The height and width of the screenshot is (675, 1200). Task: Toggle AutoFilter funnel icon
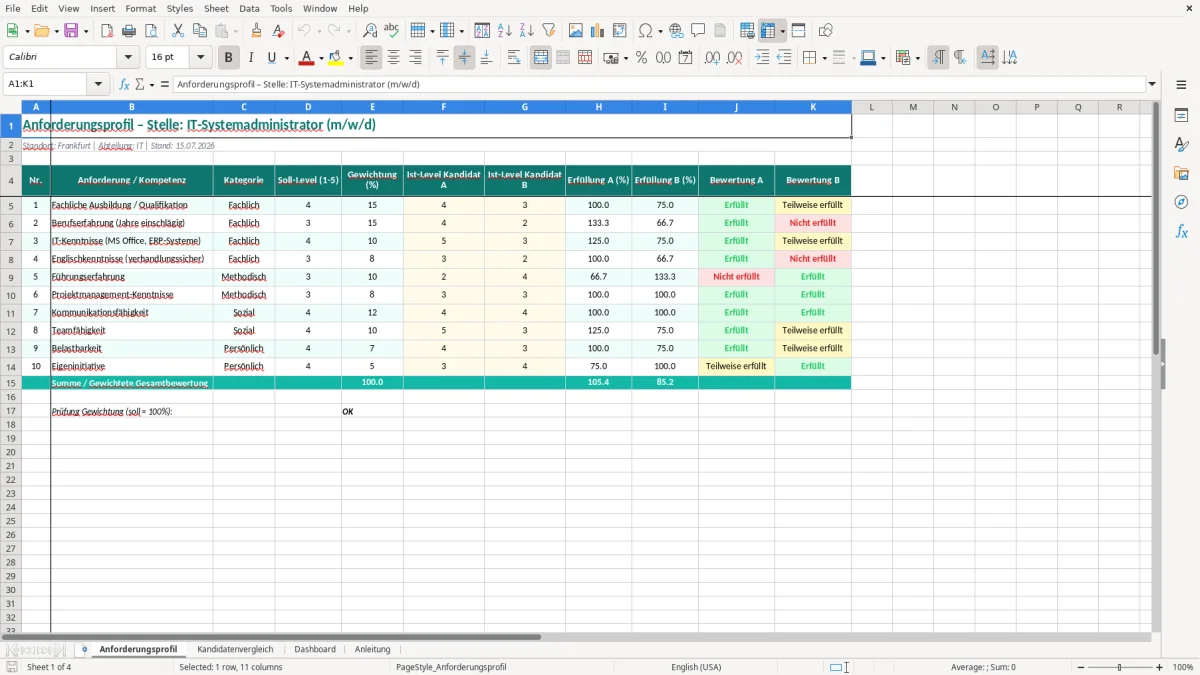548,31
